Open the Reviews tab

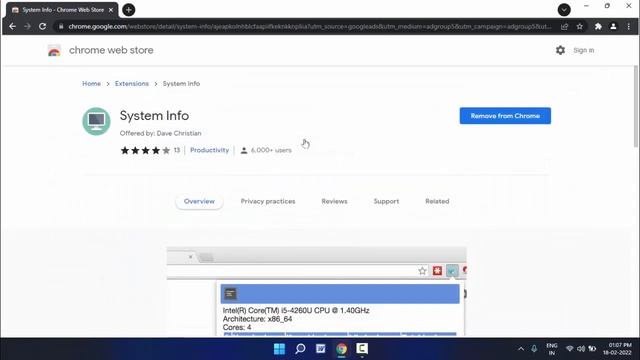(334, 201)
